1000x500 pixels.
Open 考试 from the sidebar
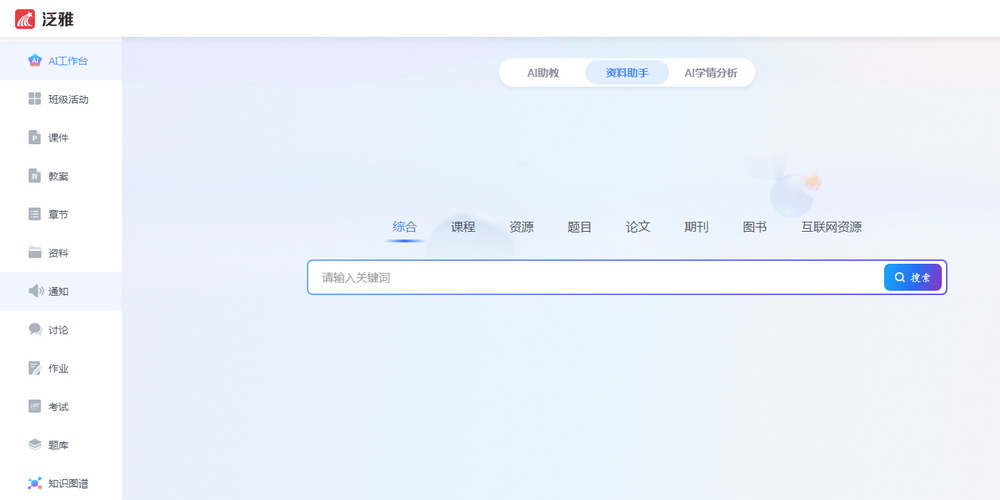[x=61, y=406]
